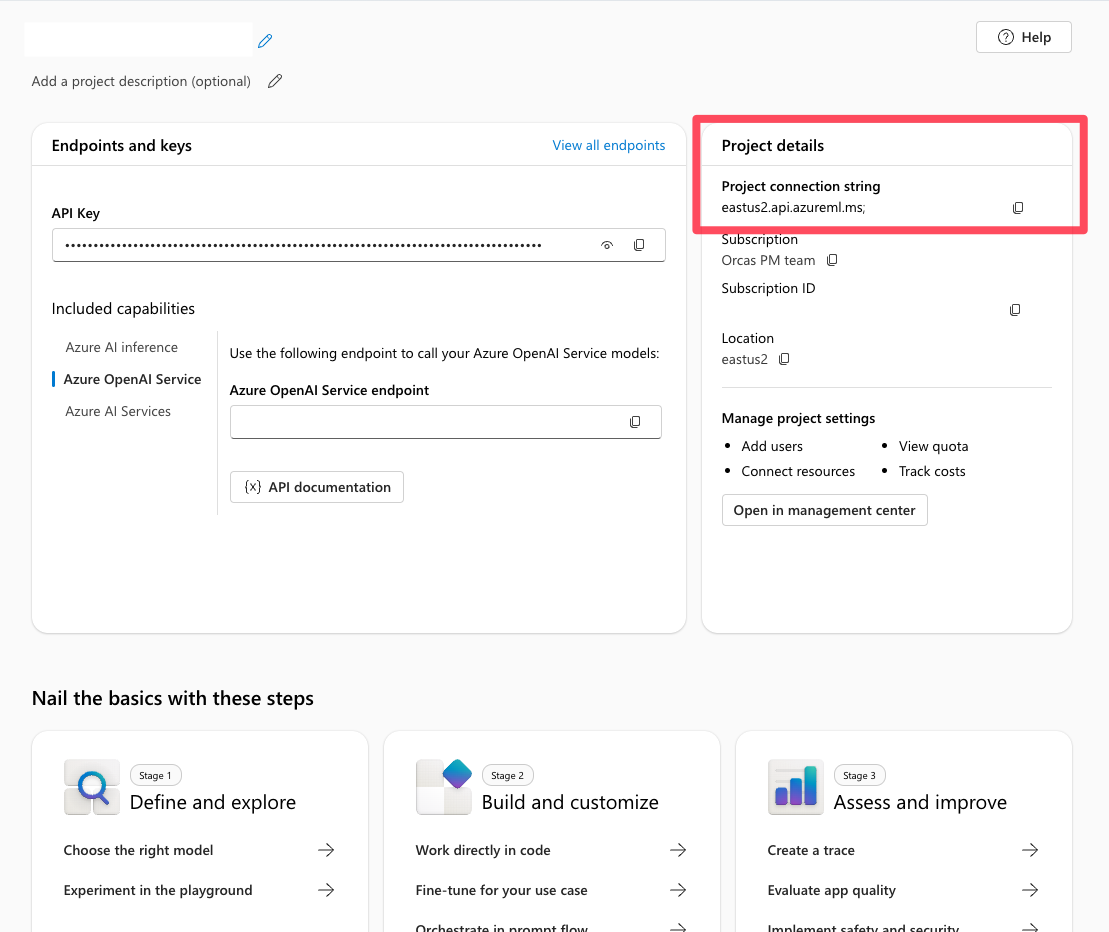This screenshot has width=1109, height=932.
Task: Copy the Subscription ID
Action: [1014, 310]
